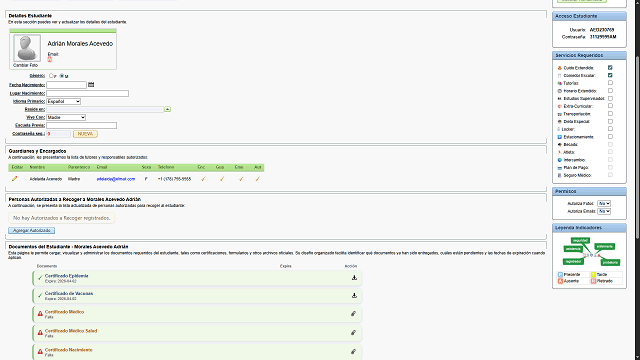Screen dimensions: 640x360
Task: Click the Becado service icon
Action: 560,144
